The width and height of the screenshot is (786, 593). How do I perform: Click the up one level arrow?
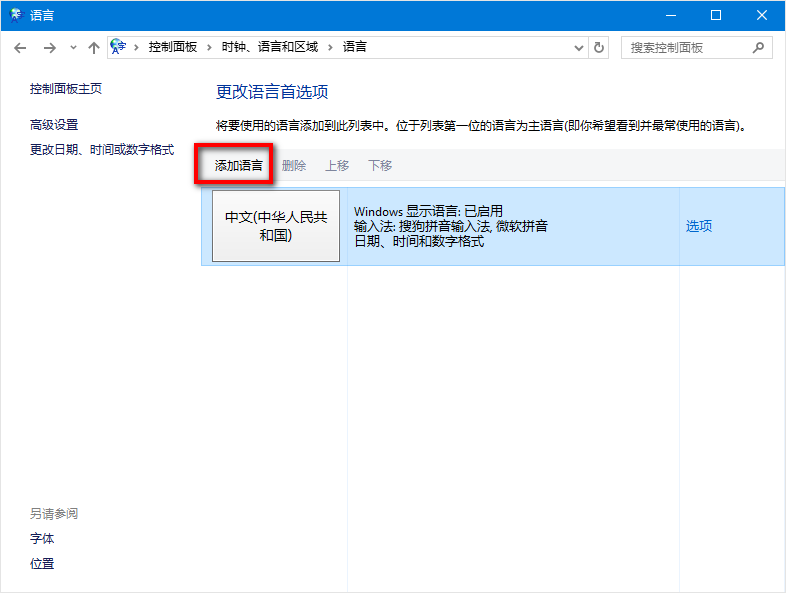pyautogui.click(x=94, y=47)
